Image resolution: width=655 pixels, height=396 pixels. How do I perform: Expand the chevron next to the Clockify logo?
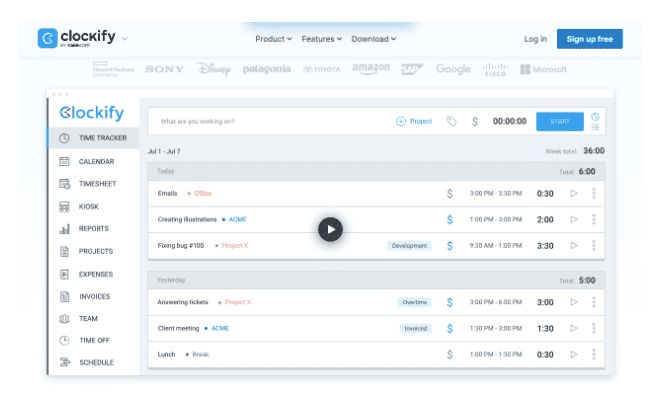(124, 39)
